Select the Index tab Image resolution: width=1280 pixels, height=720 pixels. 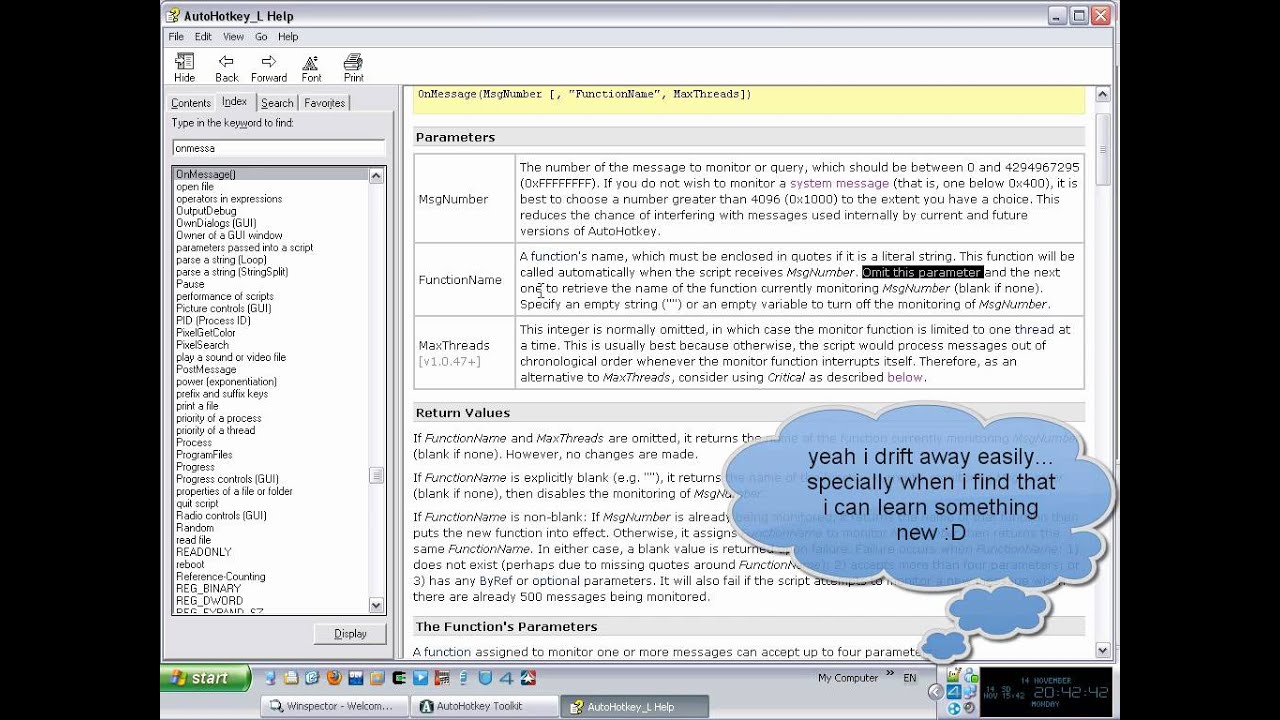tap(235, 102)
